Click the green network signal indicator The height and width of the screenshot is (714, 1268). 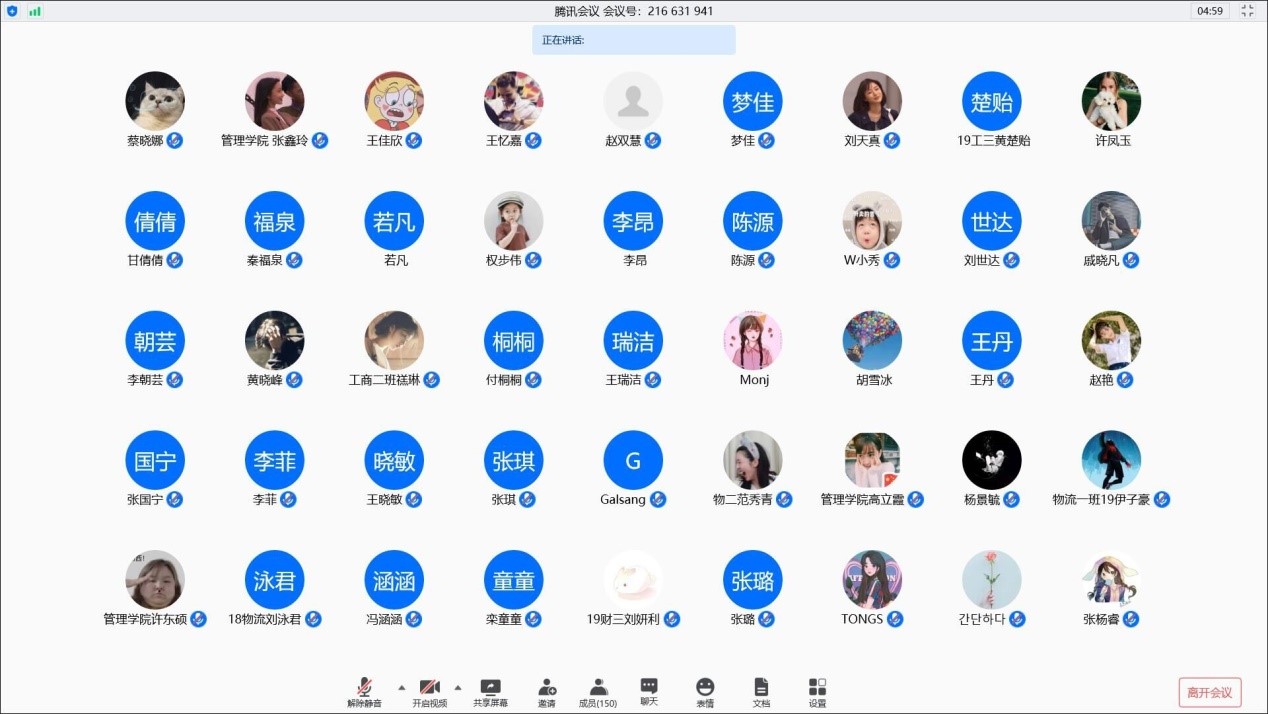[35, 11]
